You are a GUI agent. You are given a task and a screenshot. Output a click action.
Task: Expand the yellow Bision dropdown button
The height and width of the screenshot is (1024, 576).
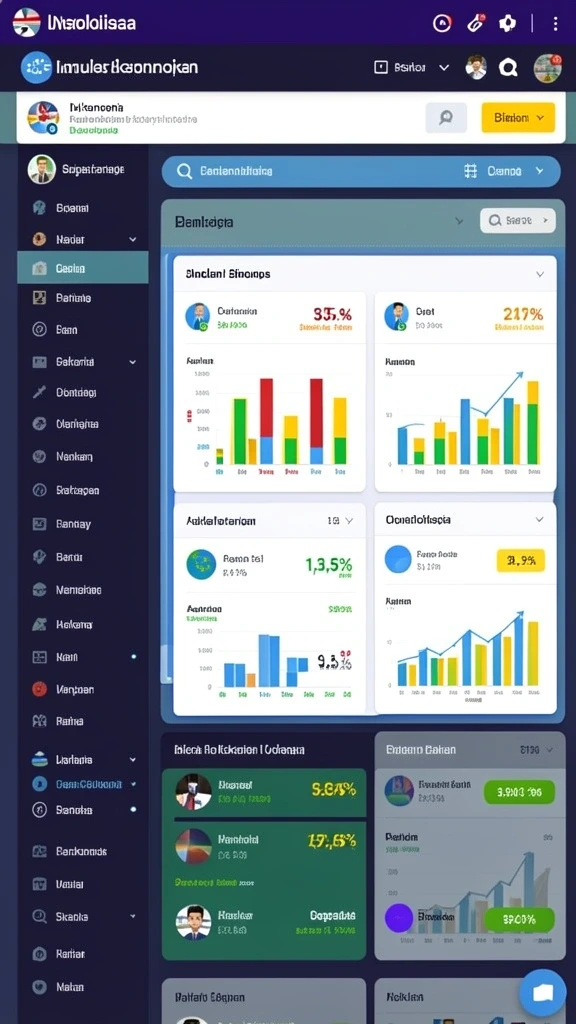[518, 118]
